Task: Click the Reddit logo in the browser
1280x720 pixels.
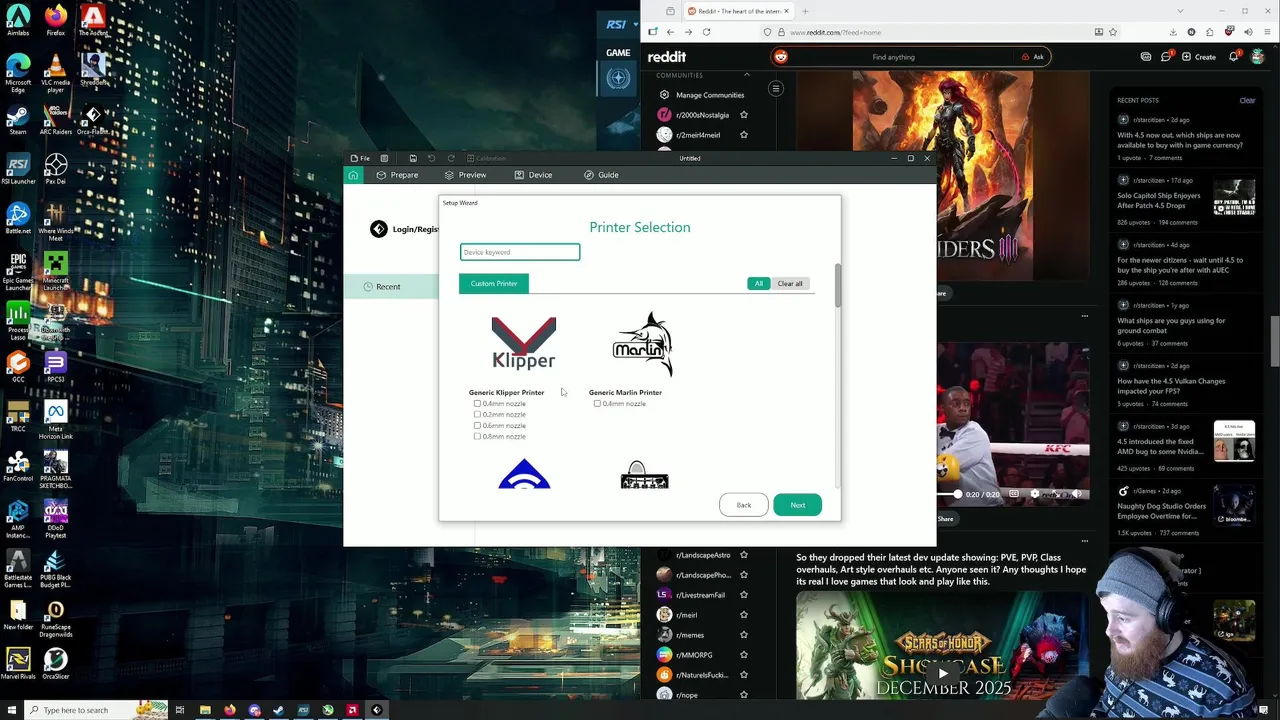Action: [x=666, y=57]
